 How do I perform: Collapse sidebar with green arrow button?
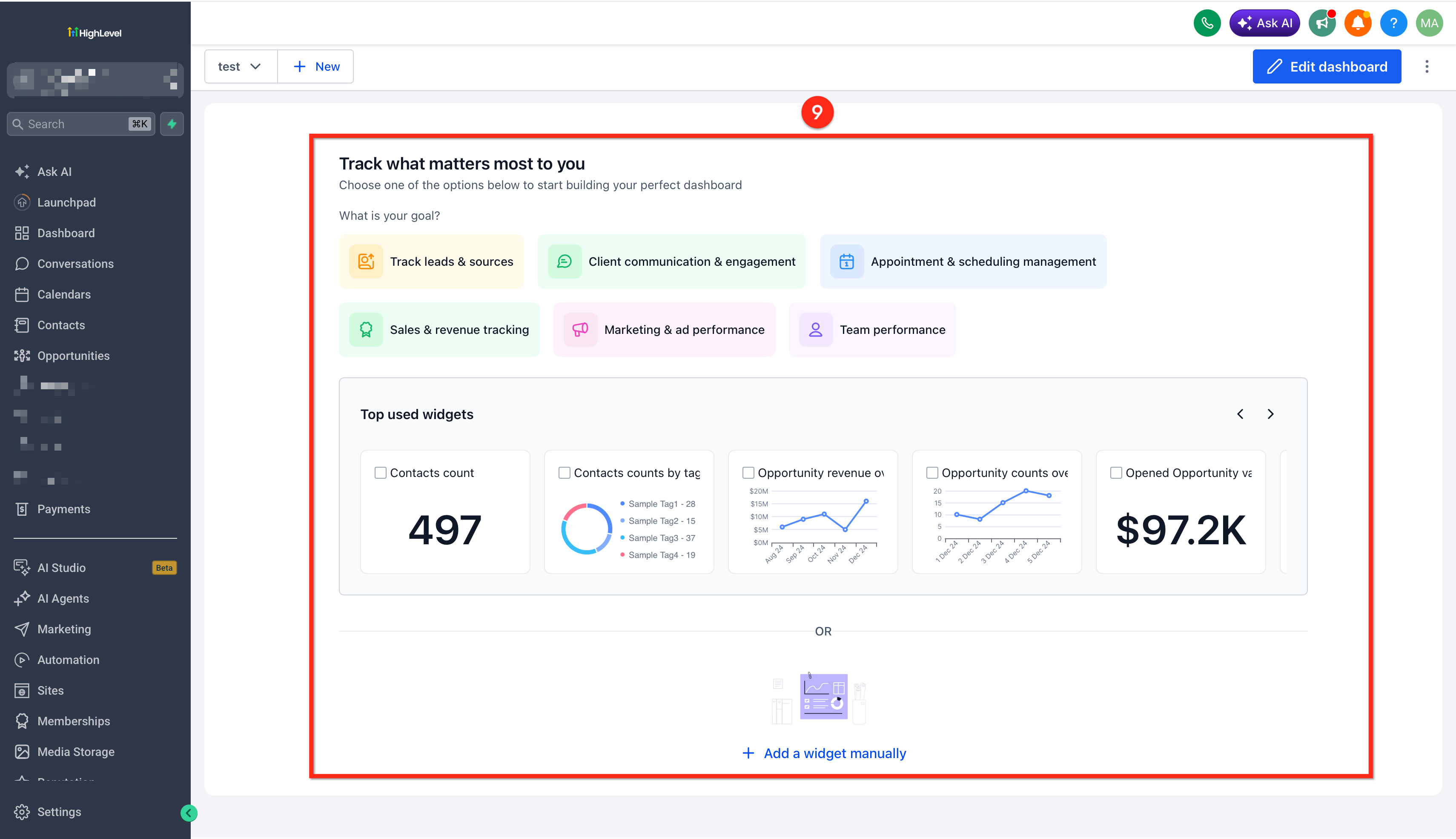pyautogui.click(x=189, y=813)
